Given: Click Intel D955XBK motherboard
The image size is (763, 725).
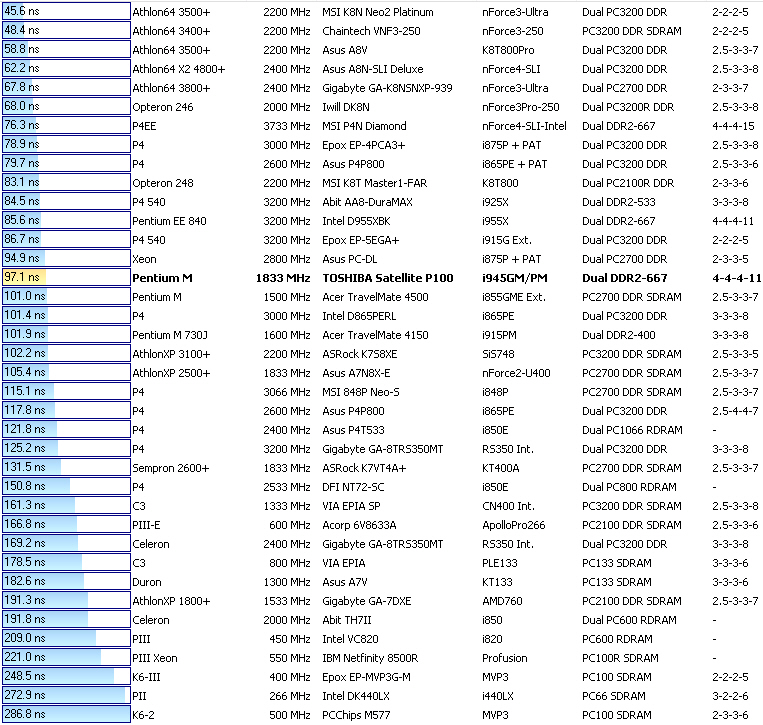Looking at the screenshot, I should 356,221.
